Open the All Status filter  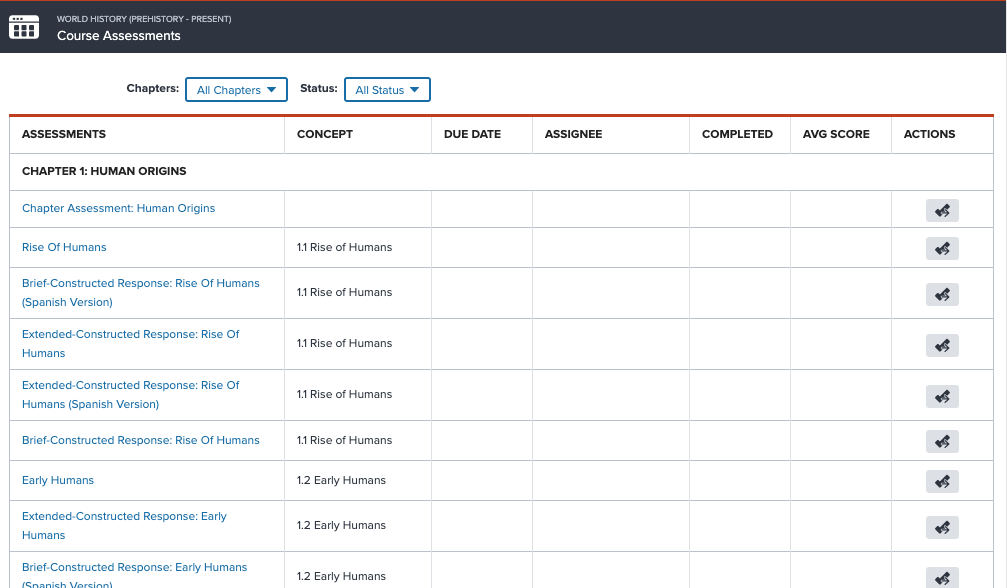coord(387,89)
